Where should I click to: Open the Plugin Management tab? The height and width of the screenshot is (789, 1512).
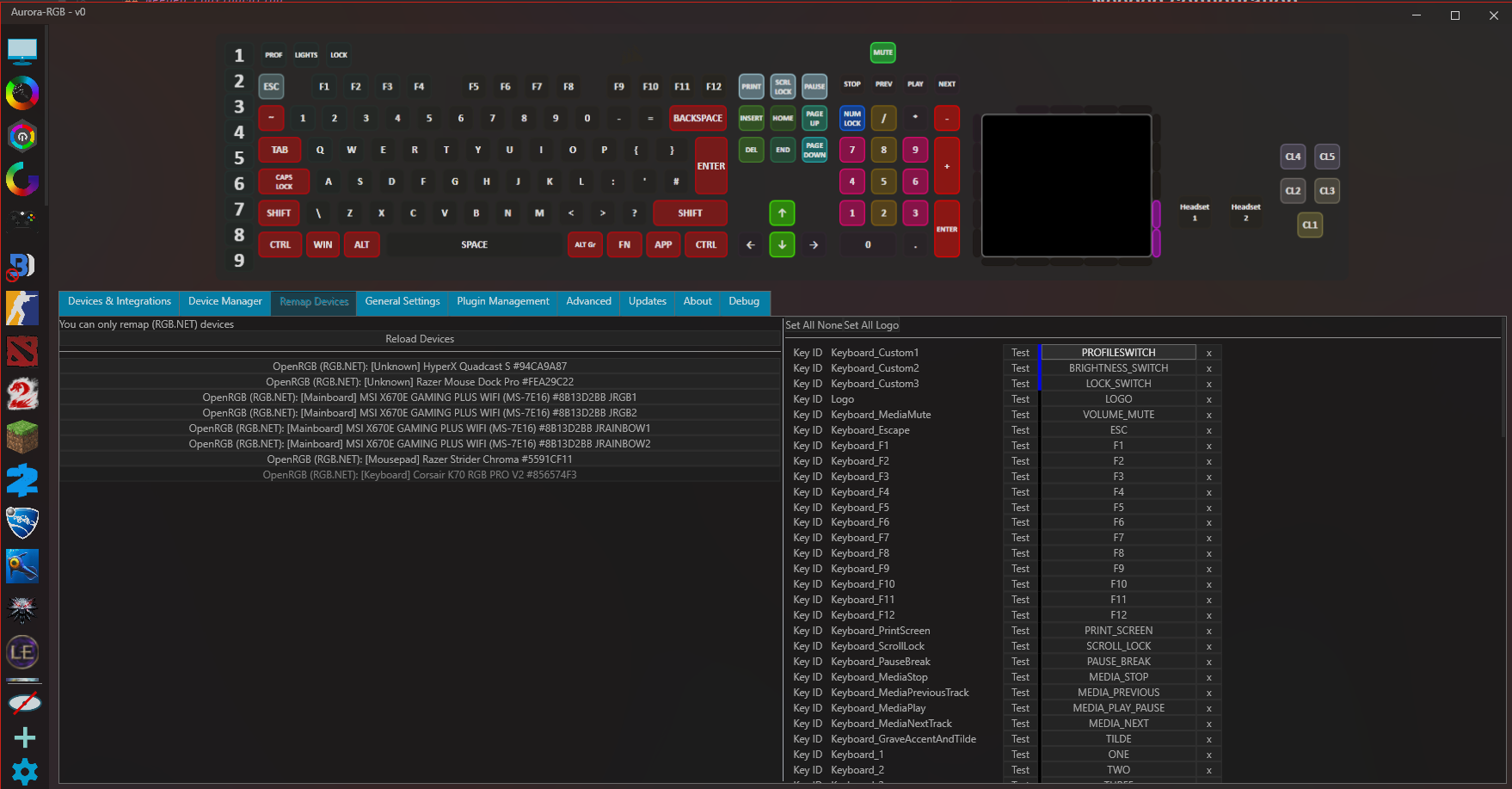[502, 302]
